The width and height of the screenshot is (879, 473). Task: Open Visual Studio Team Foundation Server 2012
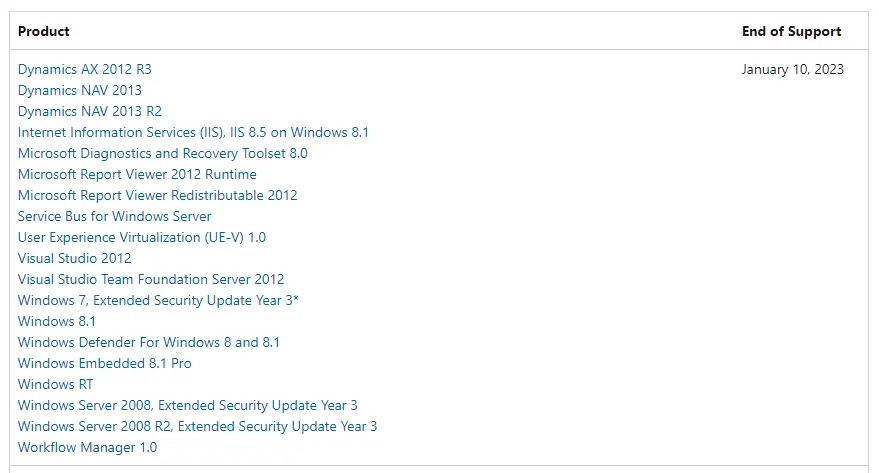(x=151, y=280)
